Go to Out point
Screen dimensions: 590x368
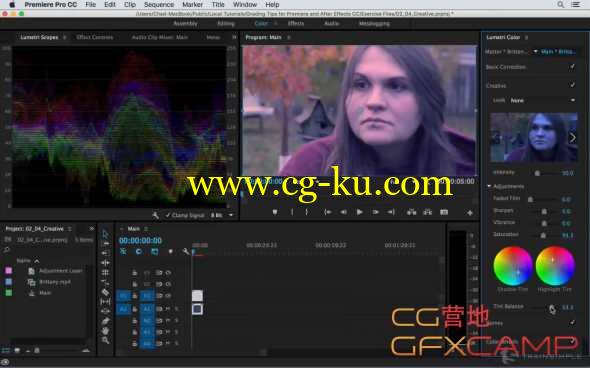point(391,212)
